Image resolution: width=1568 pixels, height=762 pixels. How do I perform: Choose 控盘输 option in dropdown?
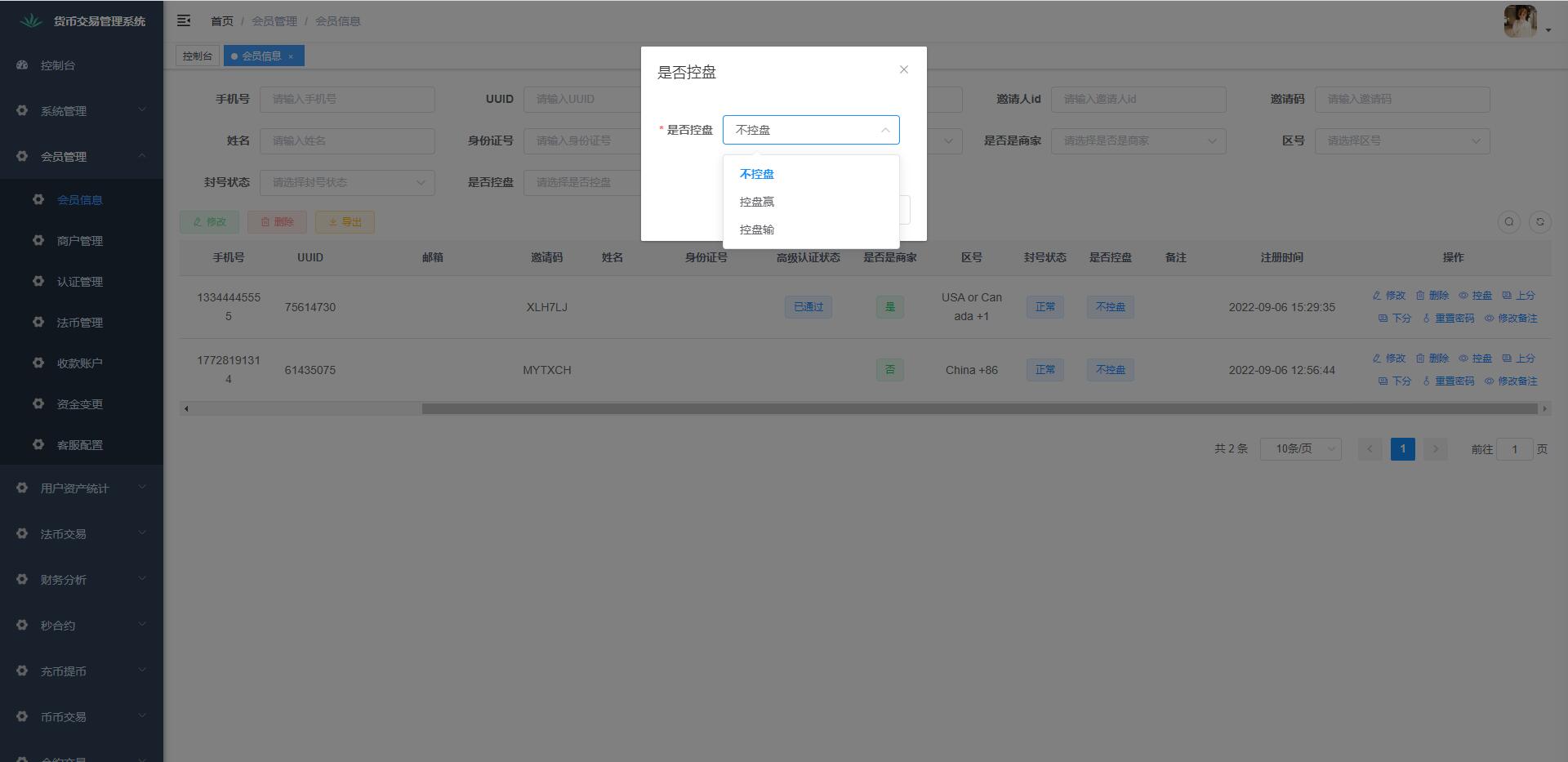click(757, 229)
